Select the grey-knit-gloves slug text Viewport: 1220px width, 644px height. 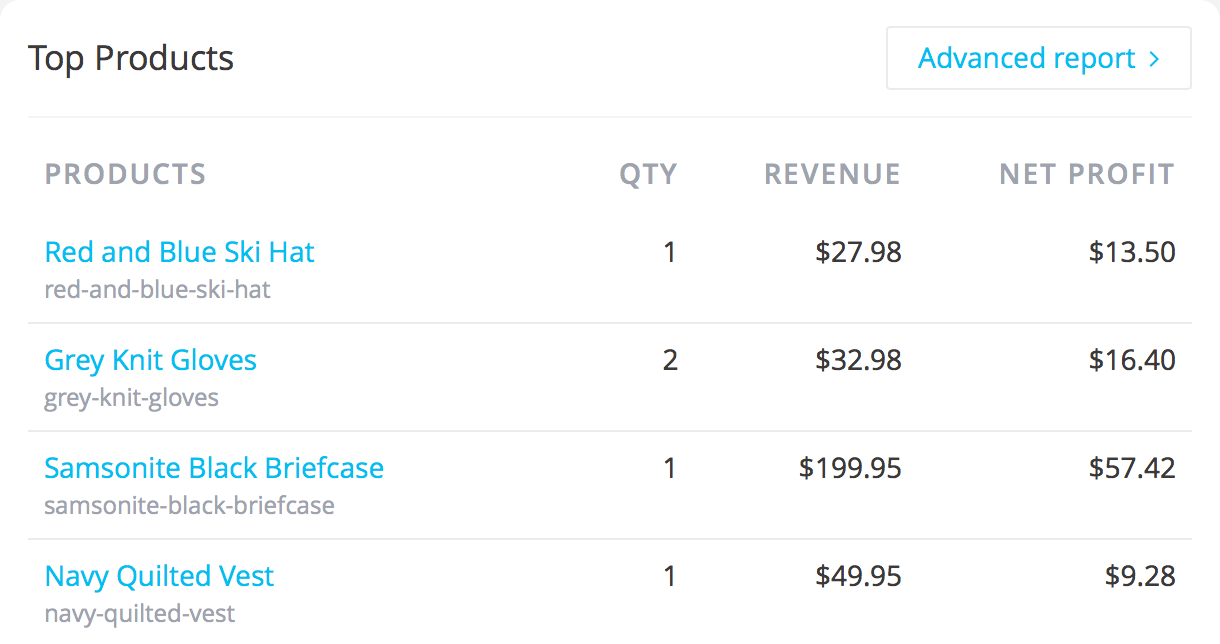(132, 398)
